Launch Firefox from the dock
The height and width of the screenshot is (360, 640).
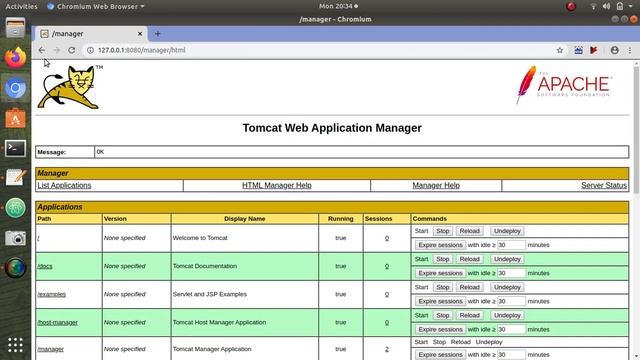pos(15,58)
